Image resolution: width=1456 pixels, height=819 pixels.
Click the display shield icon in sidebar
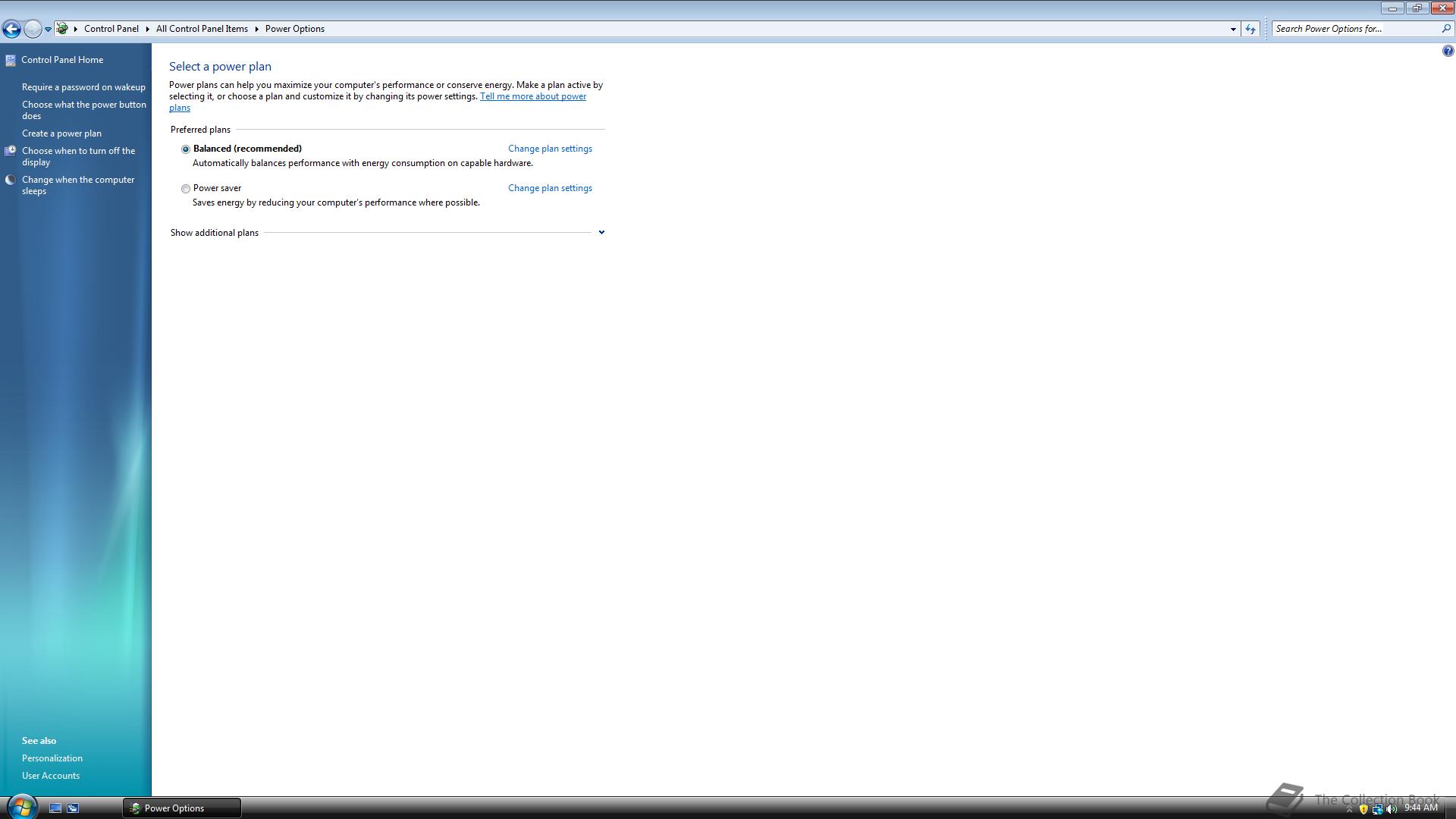[x=11, y=151]
